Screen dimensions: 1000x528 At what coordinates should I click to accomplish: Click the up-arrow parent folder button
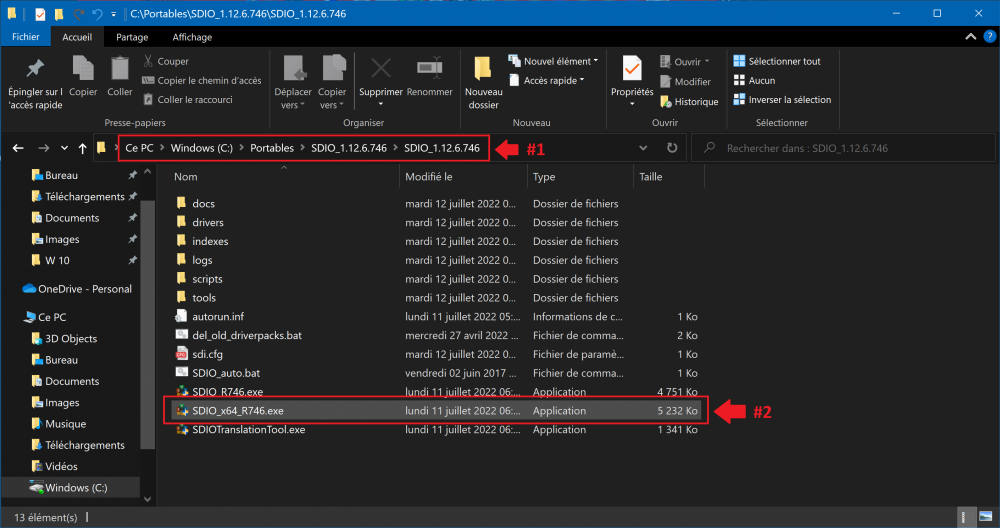tap(82, 148)
